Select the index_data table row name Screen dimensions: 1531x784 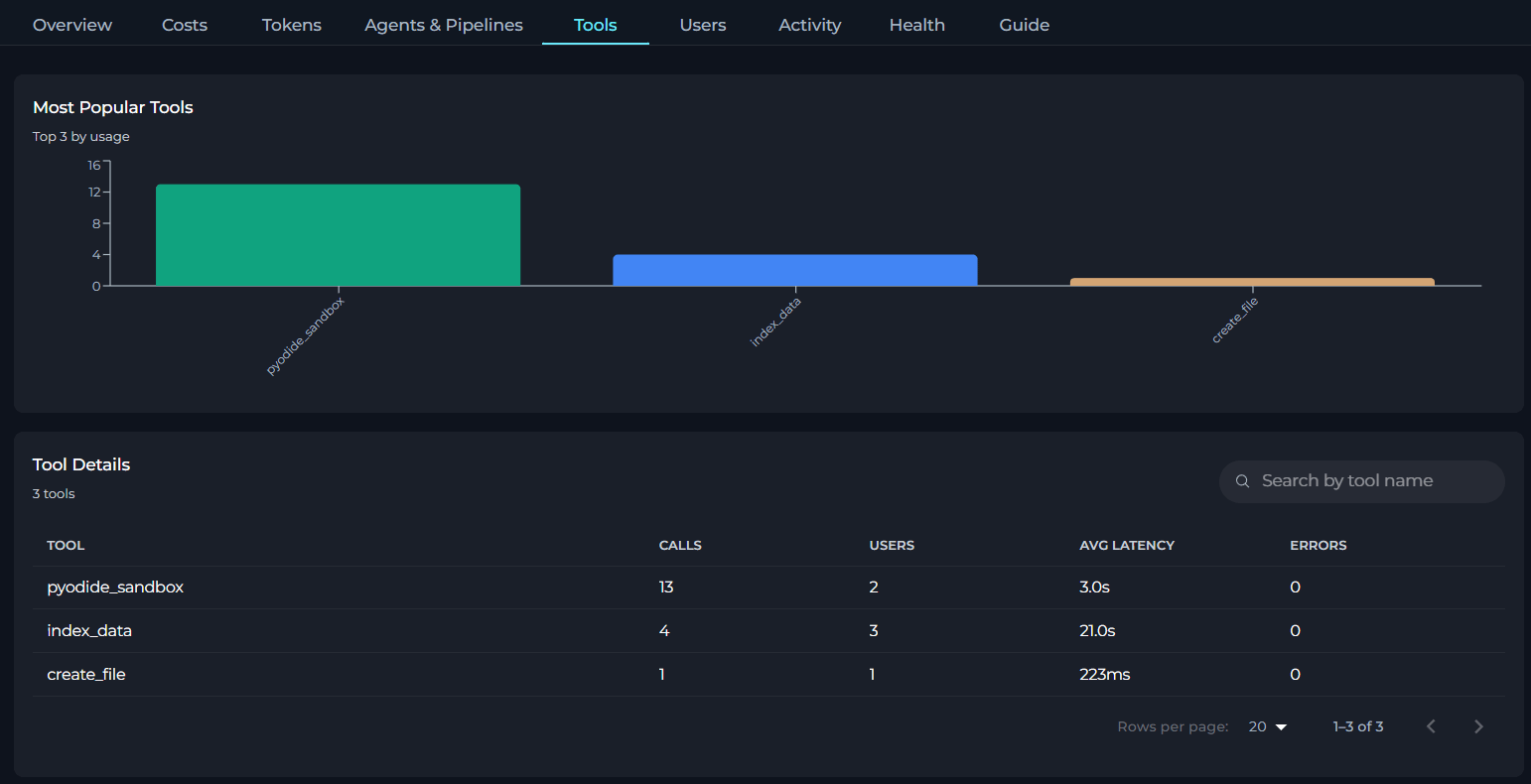pyautogui.click(x=89, y=631)
